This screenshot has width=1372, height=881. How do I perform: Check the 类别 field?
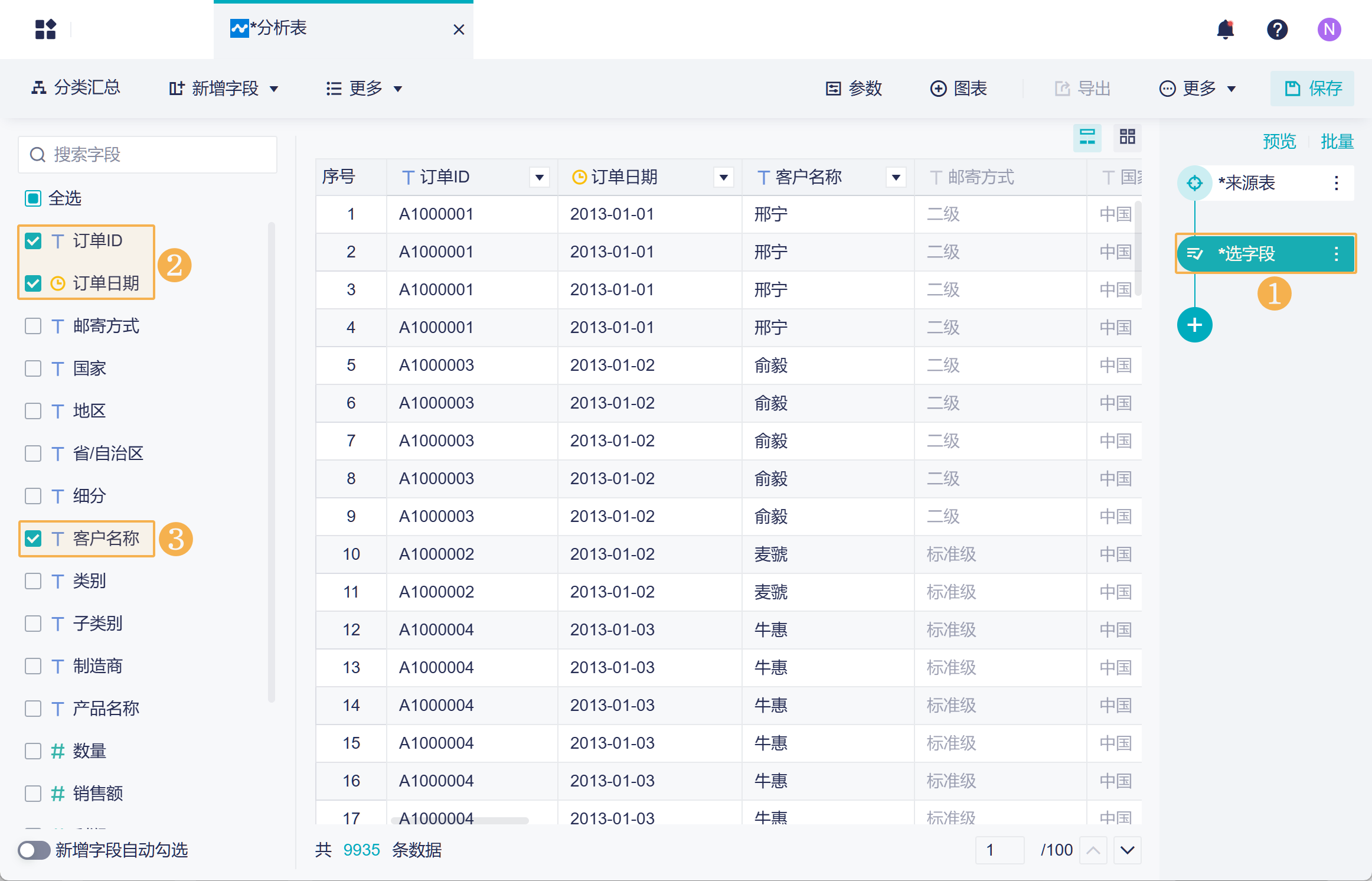(x=33, y=581)
